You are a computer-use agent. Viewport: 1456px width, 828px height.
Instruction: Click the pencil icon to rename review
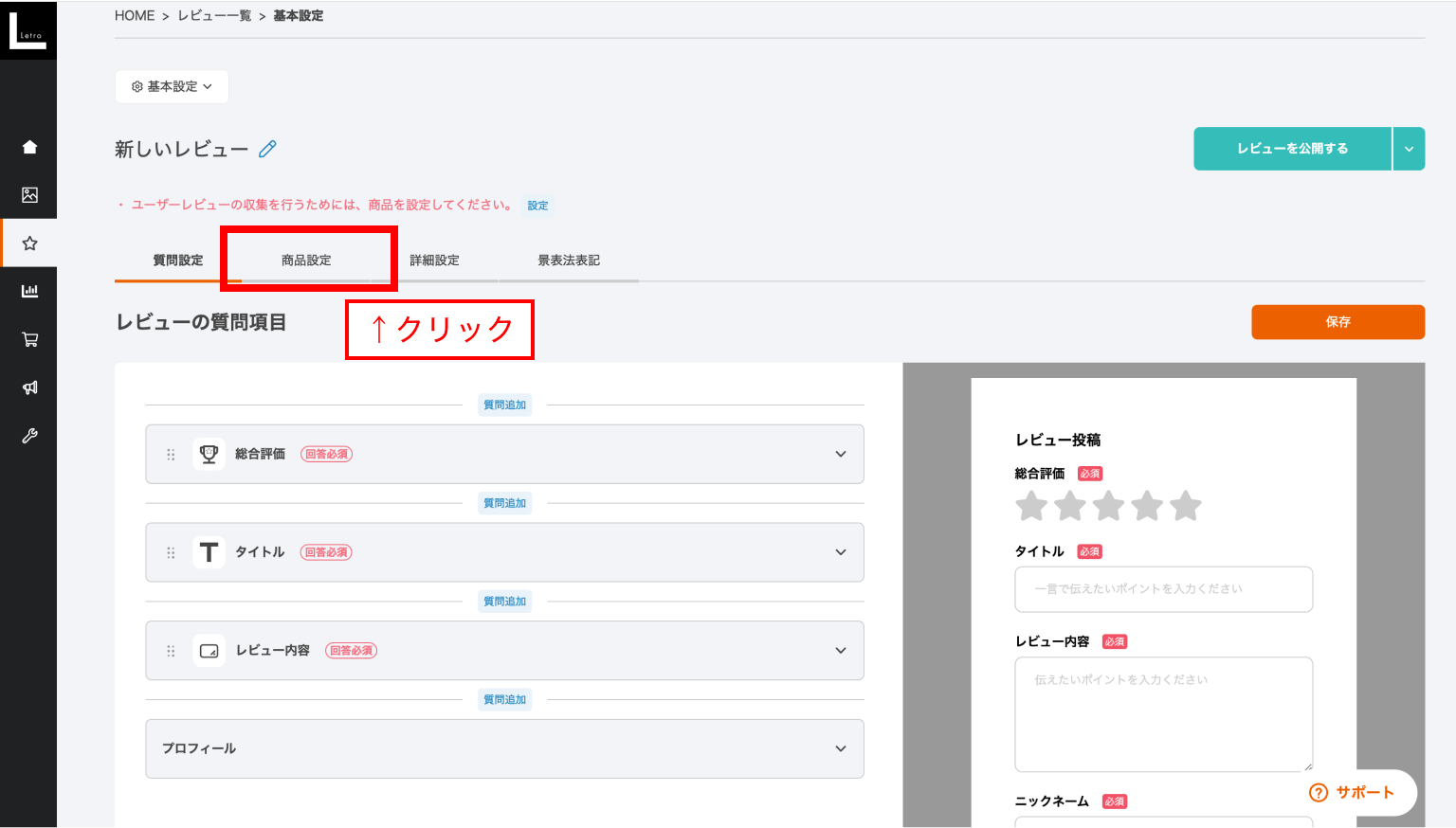click(268, 149)
